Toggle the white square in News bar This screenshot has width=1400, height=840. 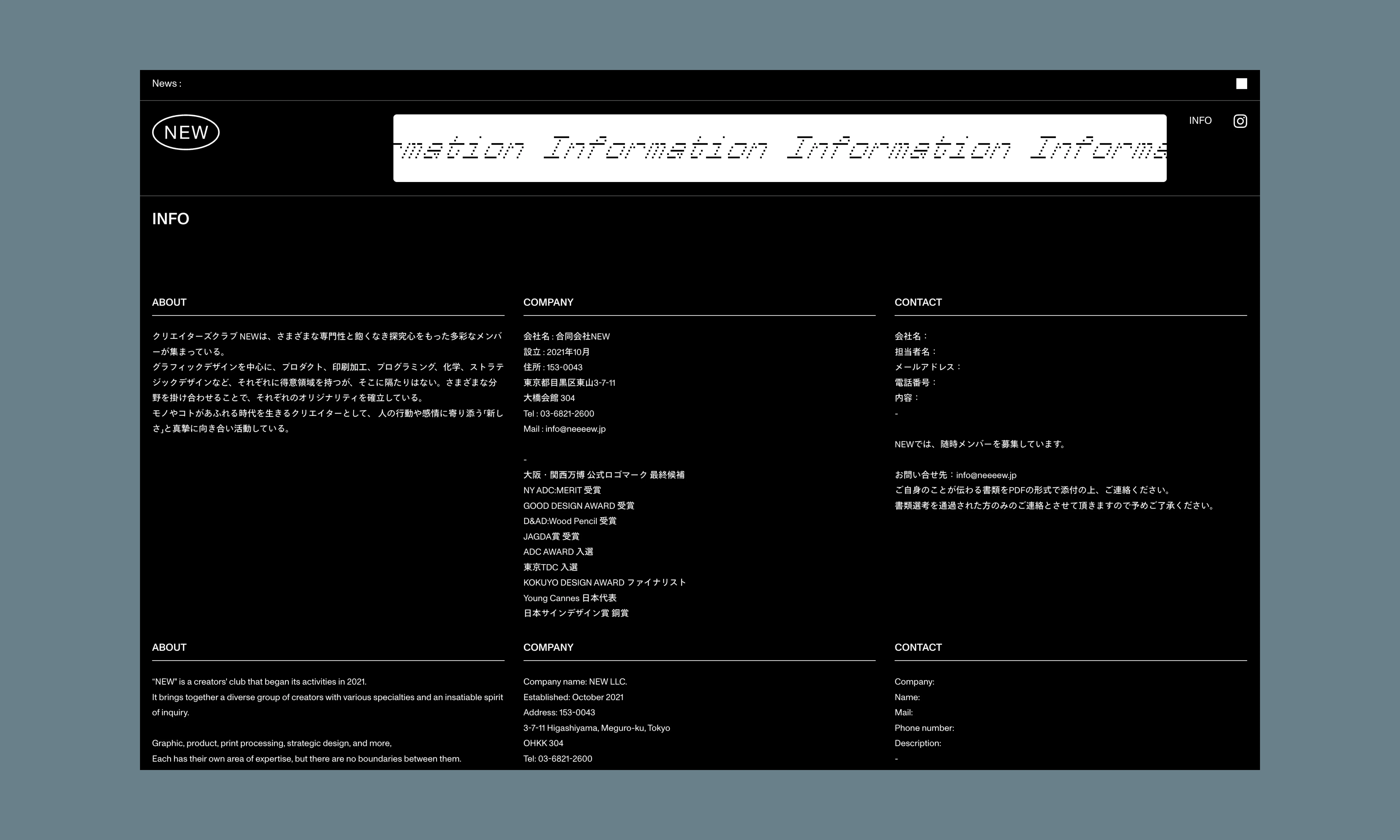click(x=1241, y=84)
